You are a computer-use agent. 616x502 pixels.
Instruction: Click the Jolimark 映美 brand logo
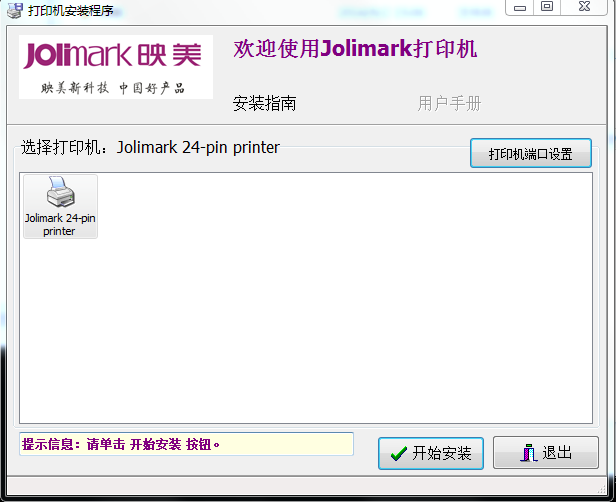[x=115, y=55]
